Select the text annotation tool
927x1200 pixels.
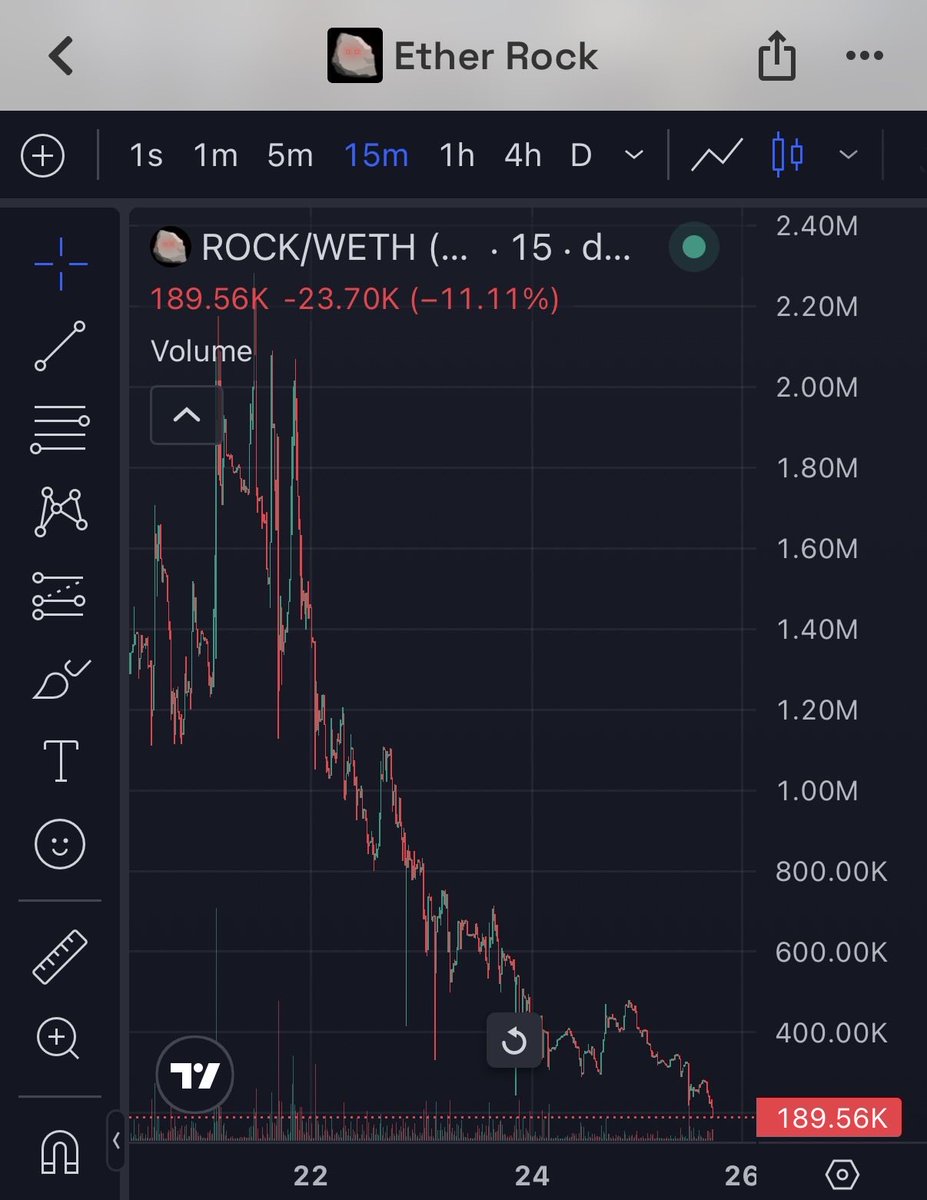pyautogui.click(x=61, y=762)
